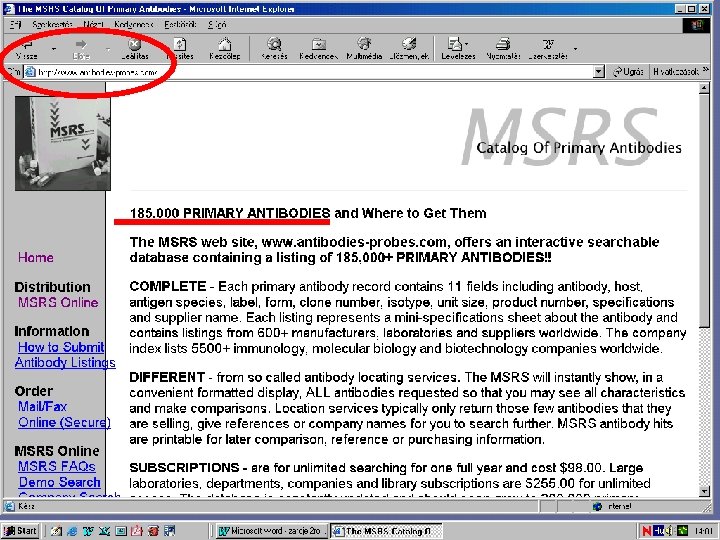Switch to Microsoft Word taskbar button
This screenshot has width=720, height=540.
click(270, 531)
